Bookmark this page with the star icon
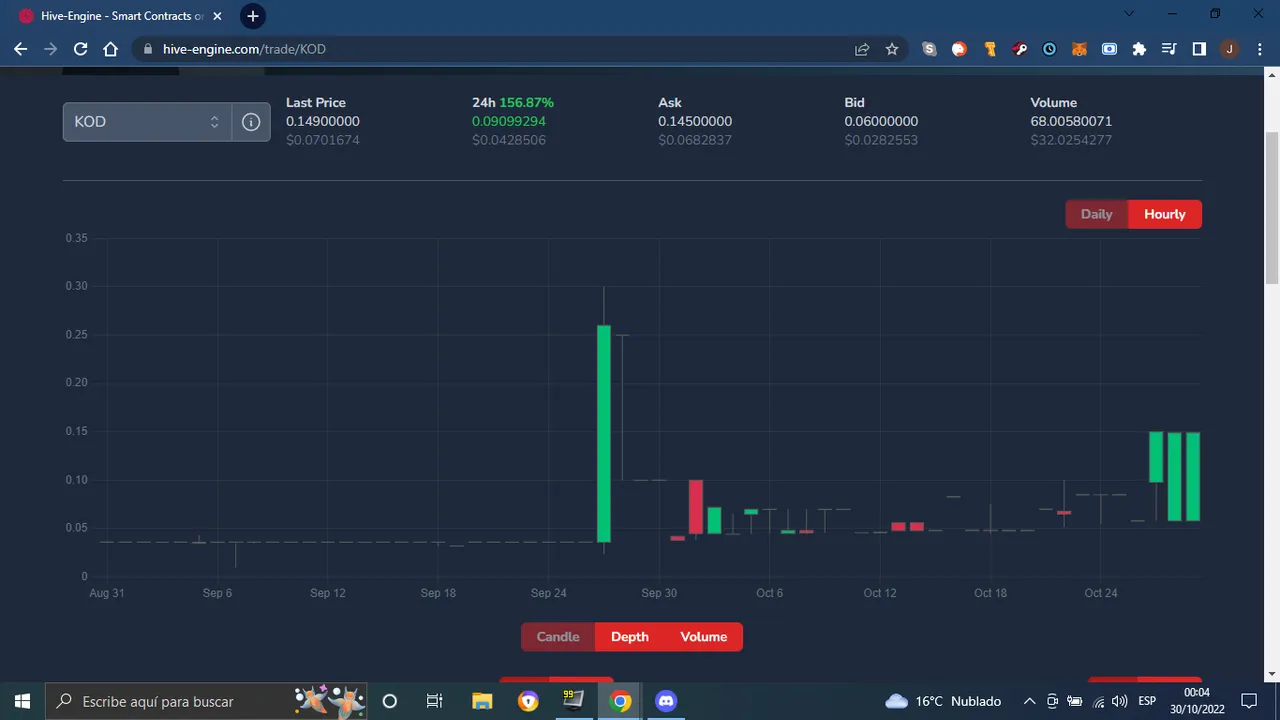This screenshot has height=720, width=1280. [x=892, y=49]
